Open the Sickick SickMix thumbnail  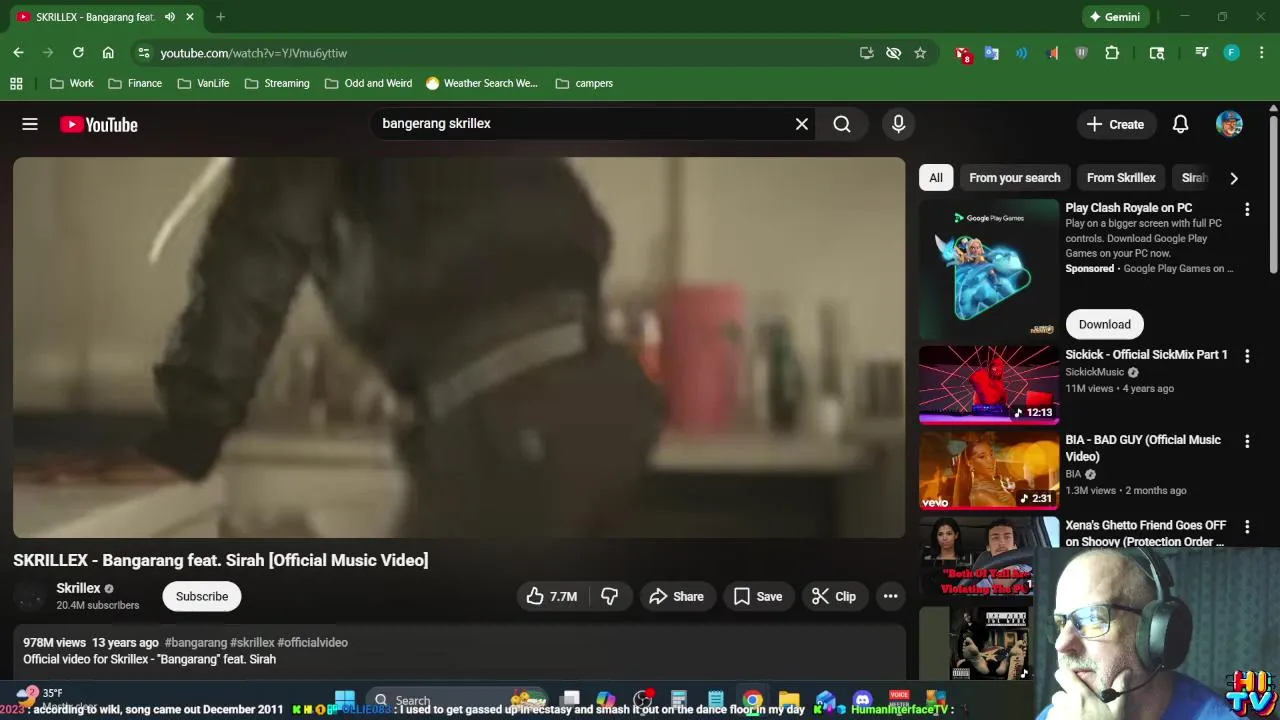coord(989,385)
